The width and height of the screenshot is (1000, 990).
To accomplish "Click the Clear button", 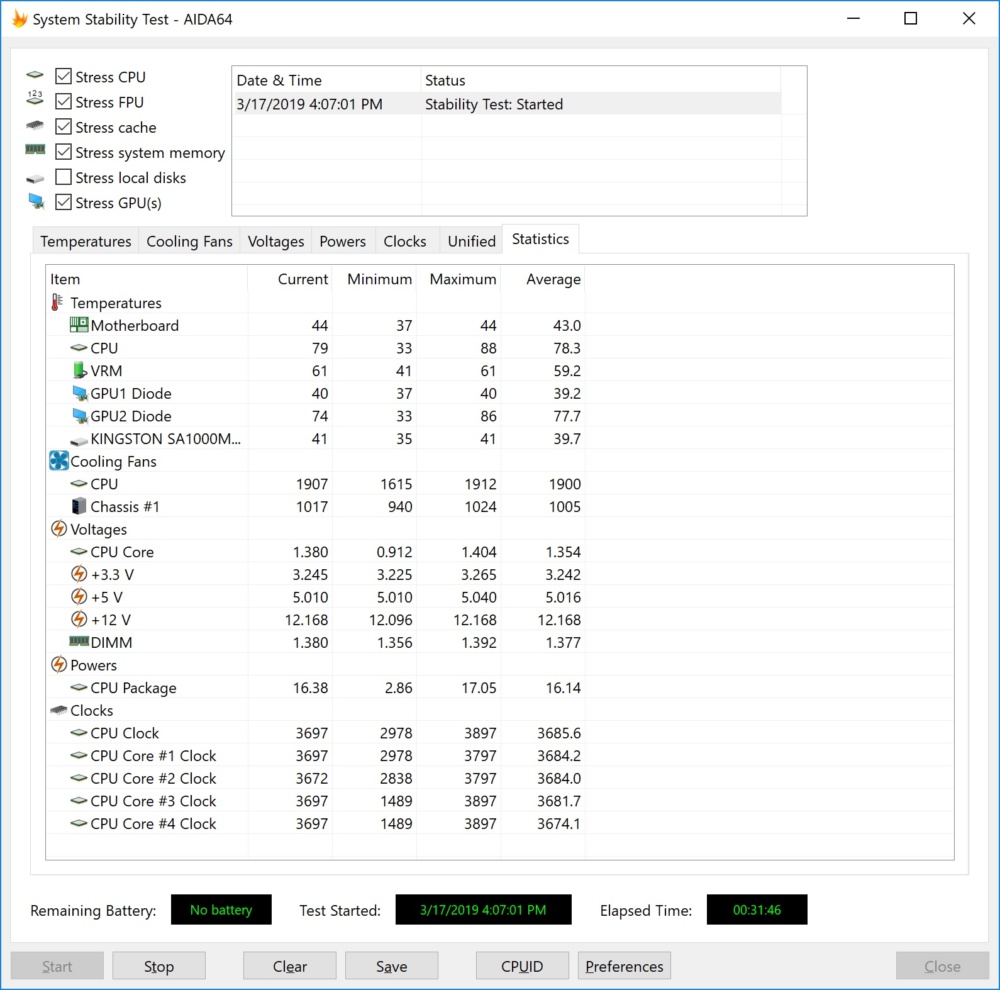I will pyautogui.click(x=290, y=966).
